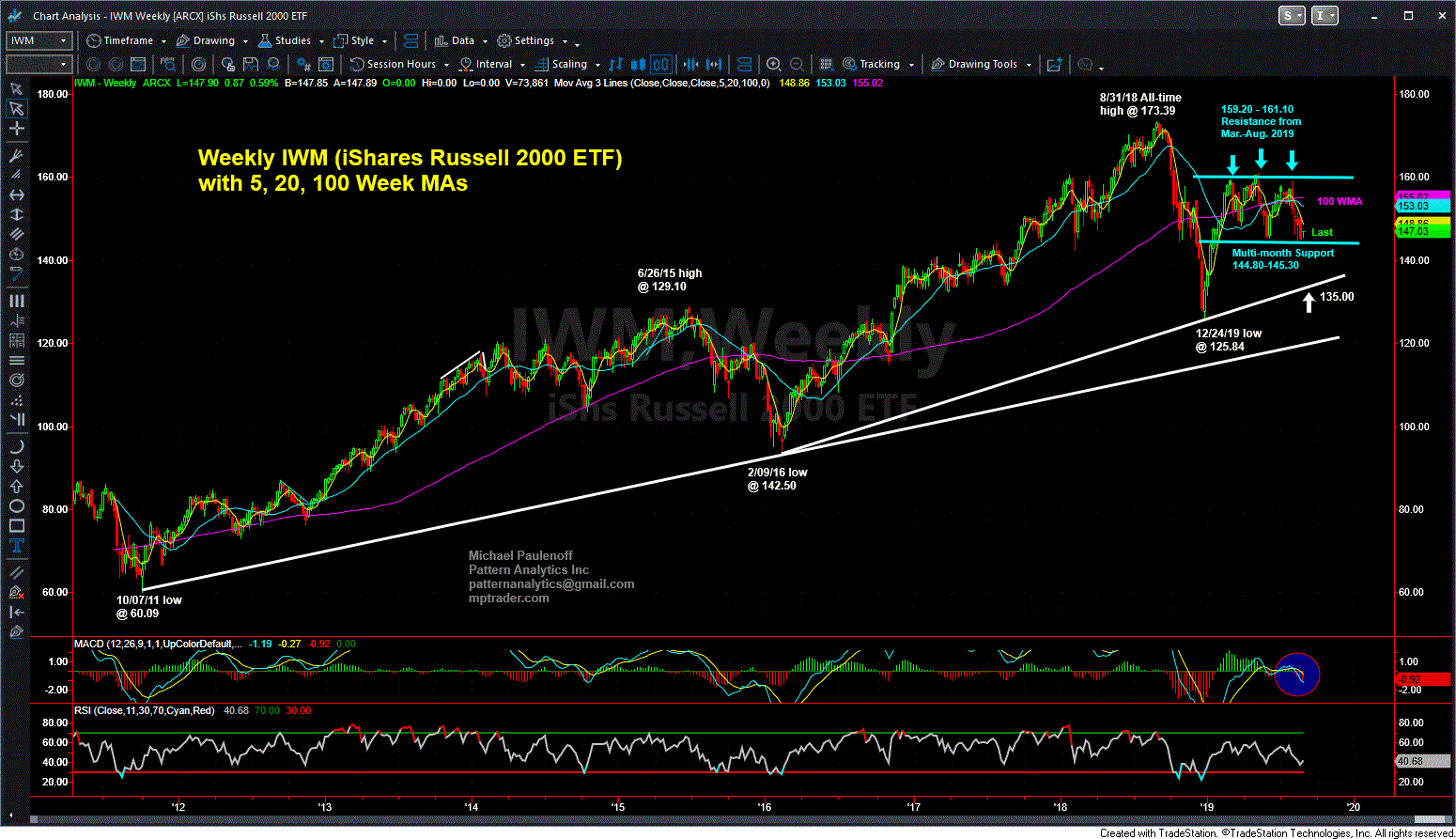Click the 8/31/18 All-time high annotation

pos(1140,103)
